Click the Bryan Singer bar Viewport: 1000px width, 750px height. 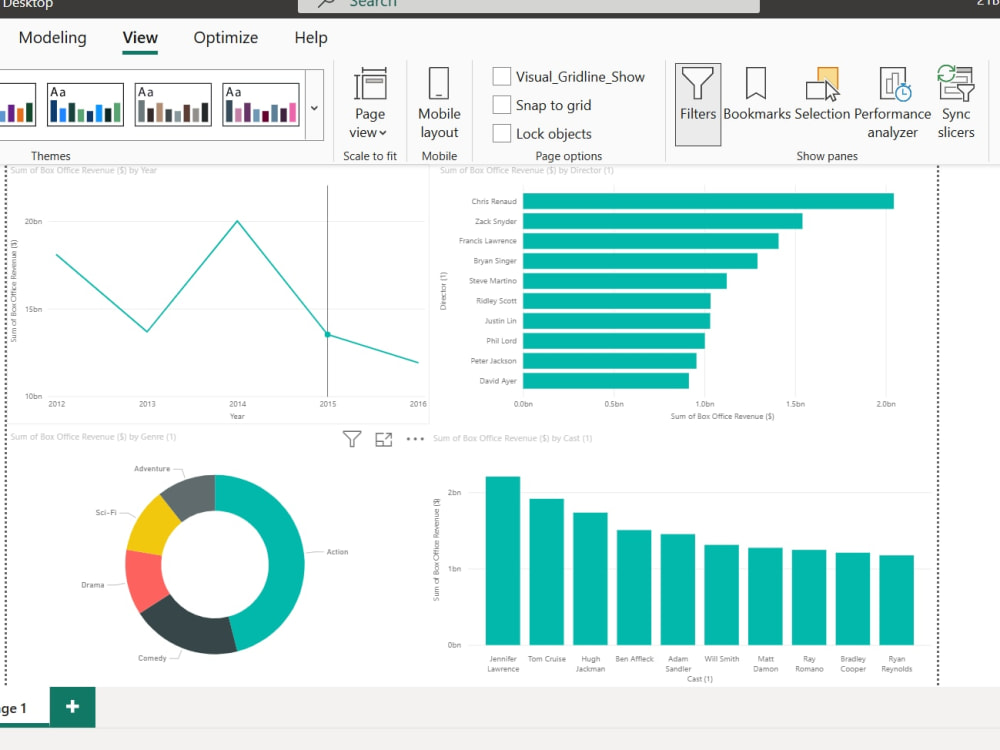click(640, 261)
